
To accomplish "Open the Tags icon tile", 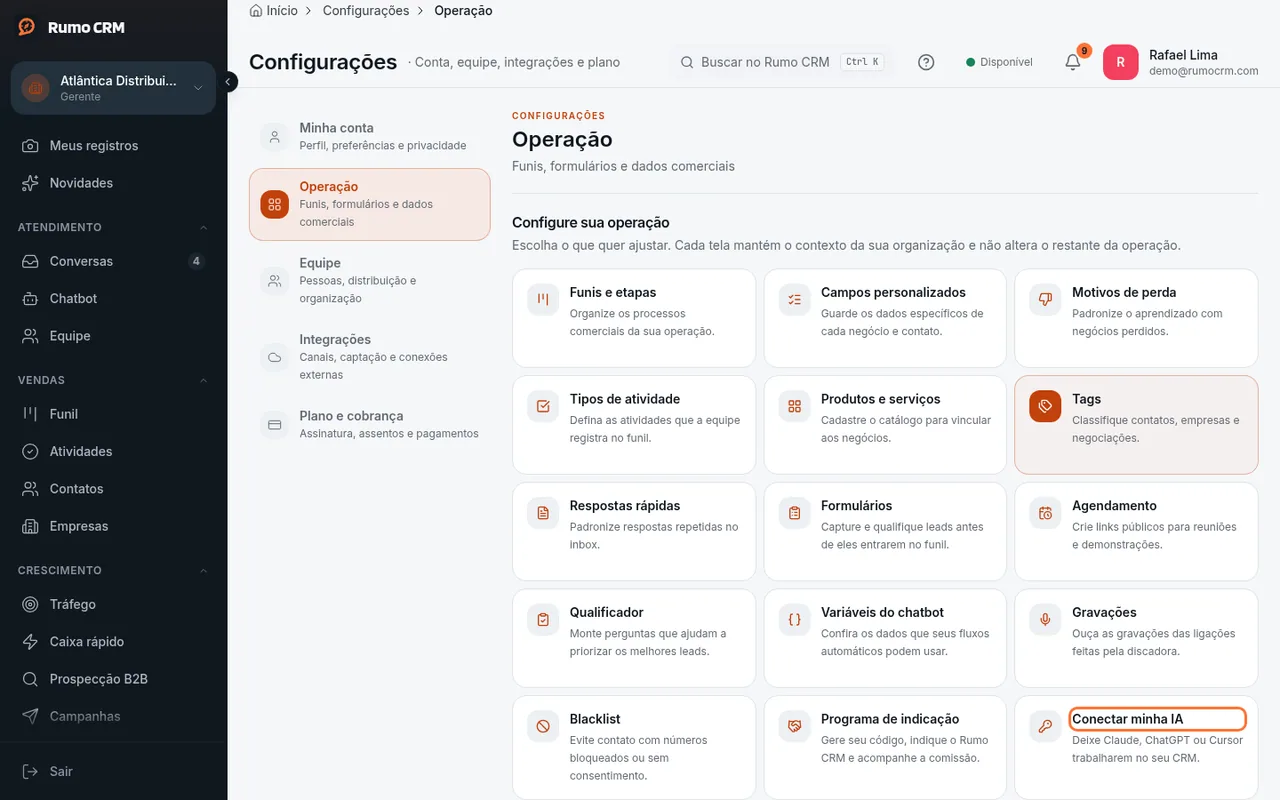I will (1045, 406).
